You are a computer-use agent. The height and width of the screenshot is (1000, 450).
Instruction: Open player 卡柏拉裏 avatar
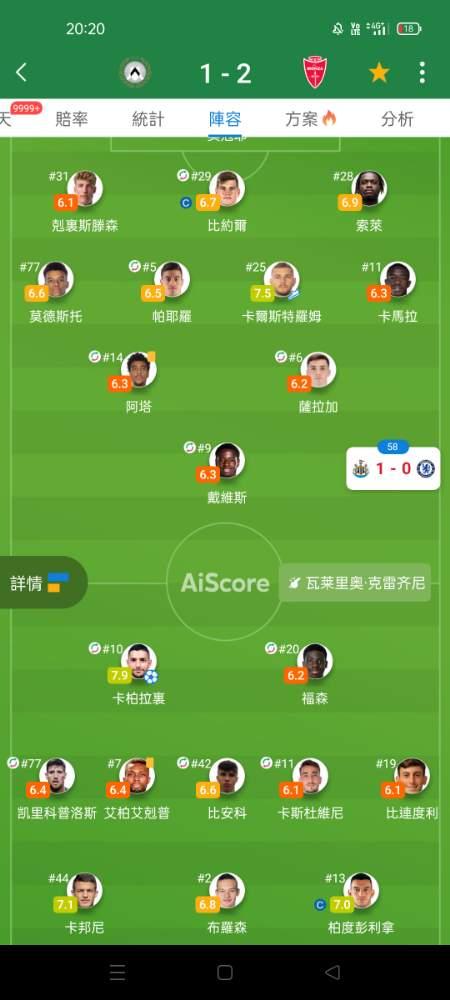[x=139, y=661]
